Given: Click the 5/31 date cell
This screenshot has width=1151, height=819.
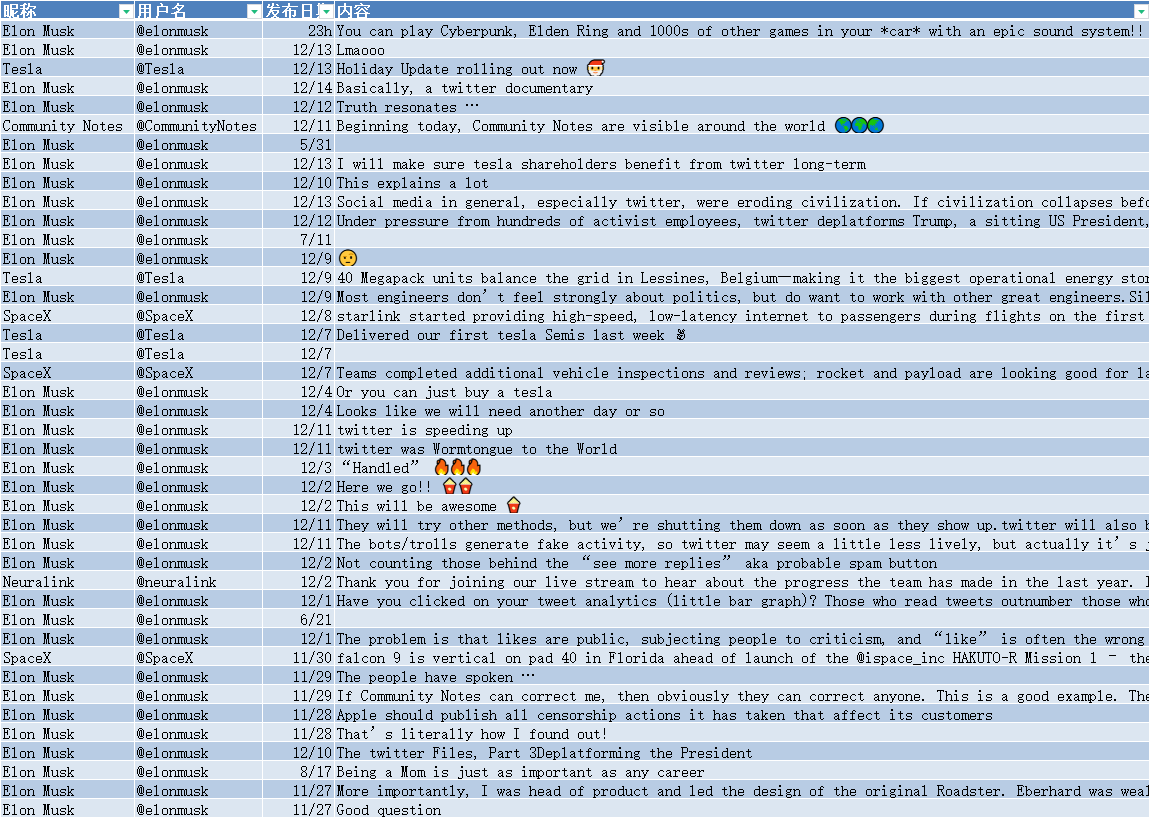Looking at the screenshot, I should pos(299,145).
